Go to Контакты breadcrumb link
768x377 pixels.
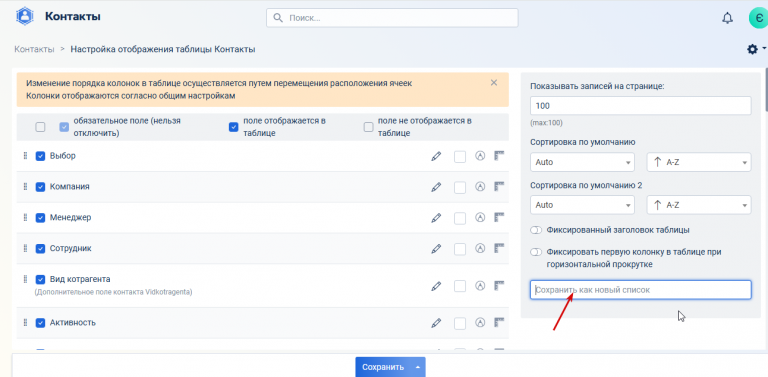(34, 49)
